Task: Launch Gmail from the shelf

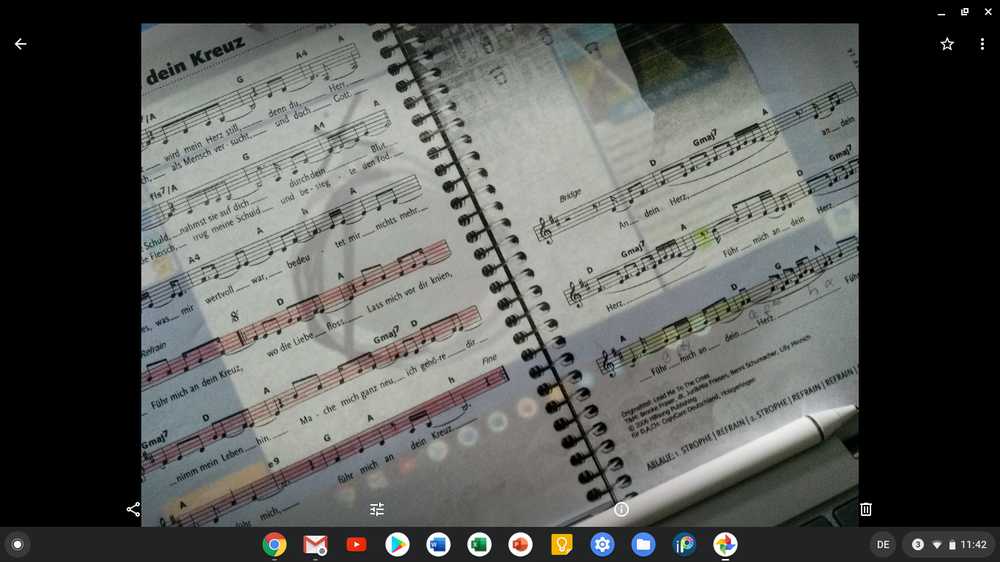Action: [315, 544]
